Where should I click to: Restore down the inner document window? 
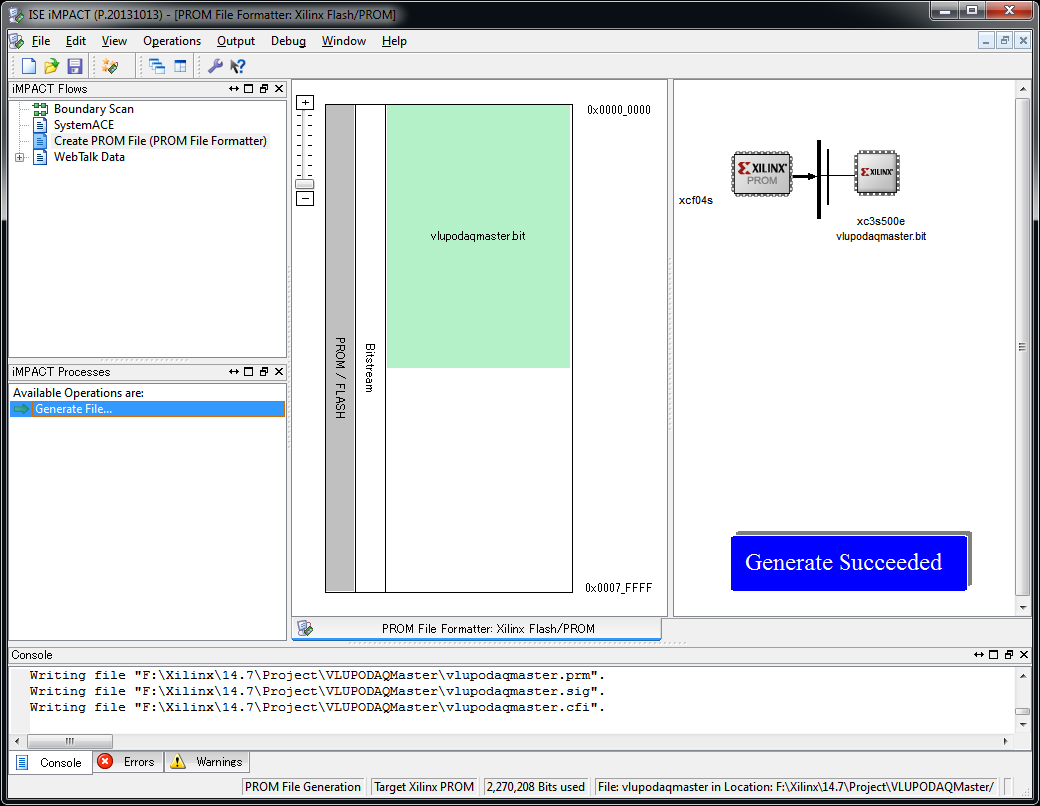(x=1004, y=41)
